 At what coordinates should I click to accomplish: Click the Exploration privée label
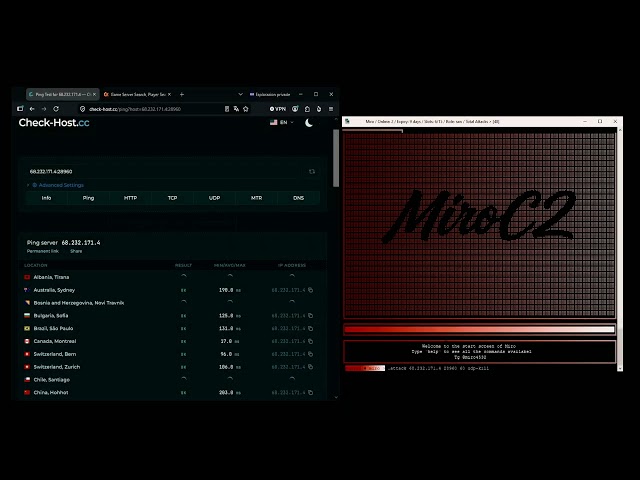point(270,94)
